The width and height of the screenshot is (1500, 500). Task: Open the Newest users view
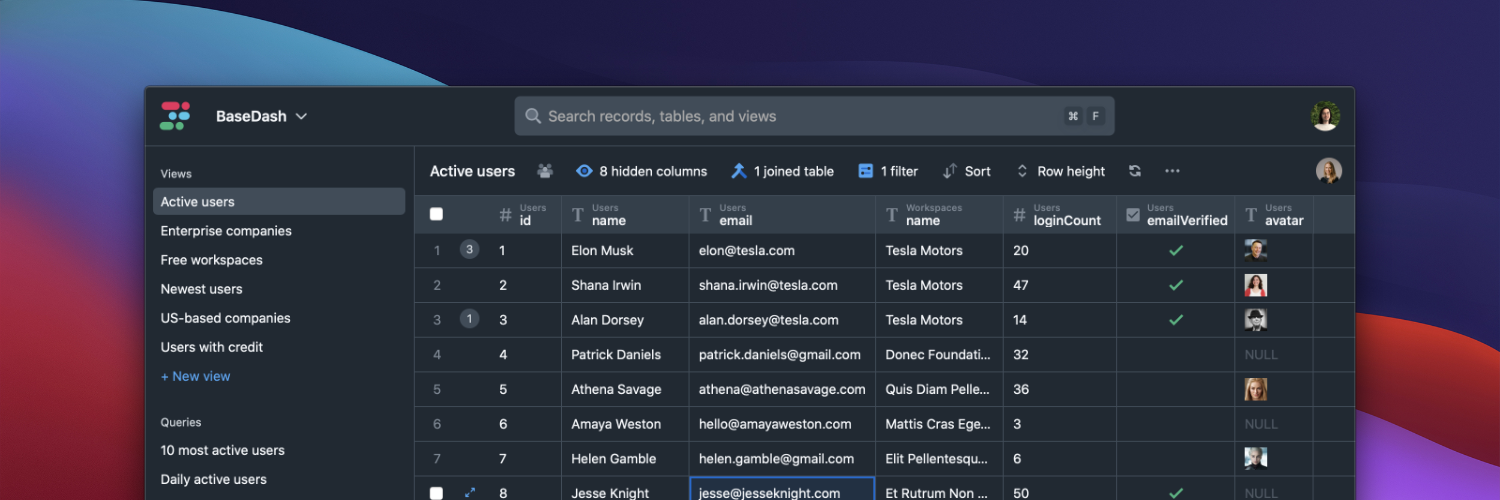point(202,289)
